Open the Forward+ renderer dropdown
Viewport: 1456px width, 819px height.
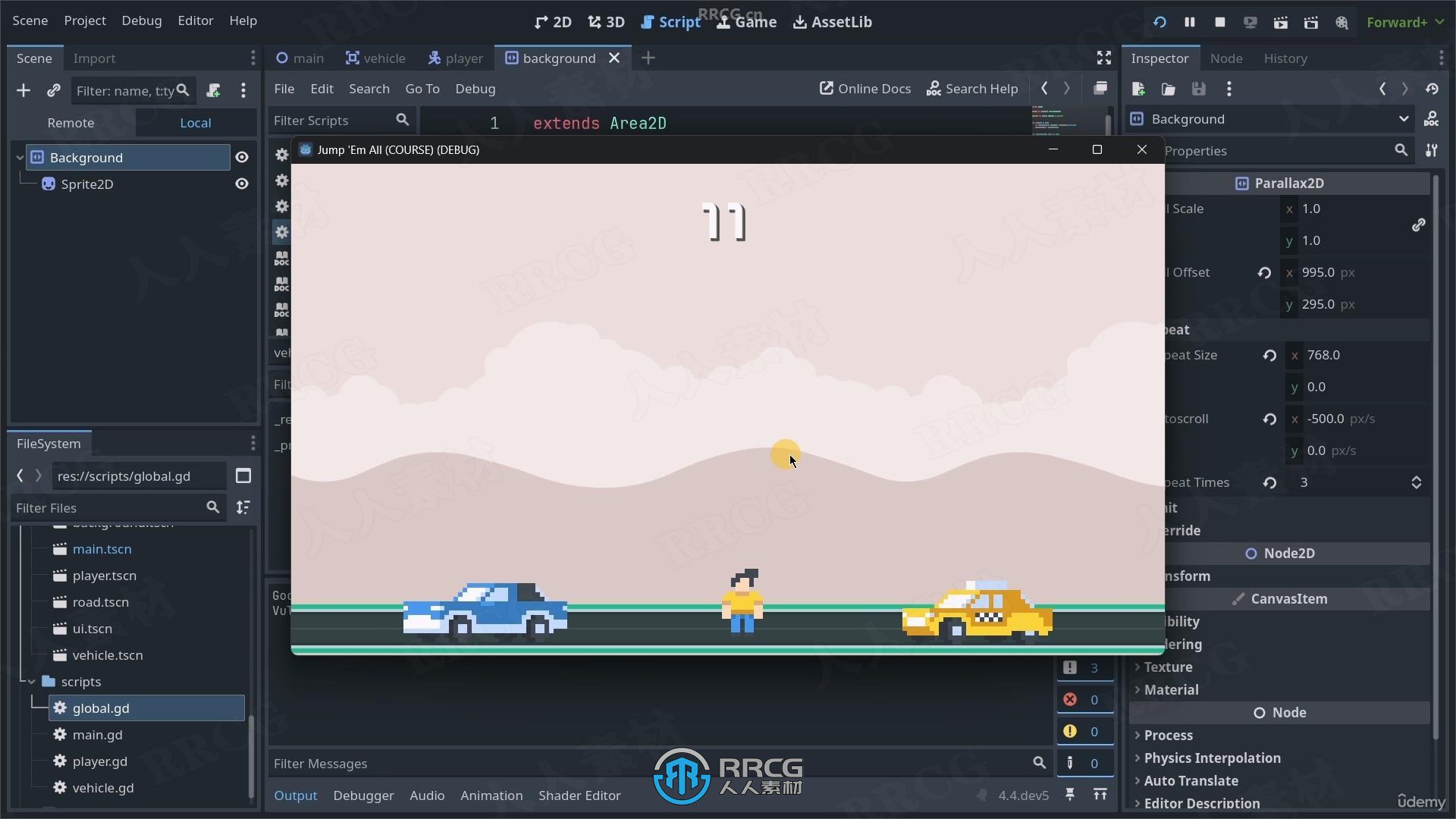[1404, 22]
